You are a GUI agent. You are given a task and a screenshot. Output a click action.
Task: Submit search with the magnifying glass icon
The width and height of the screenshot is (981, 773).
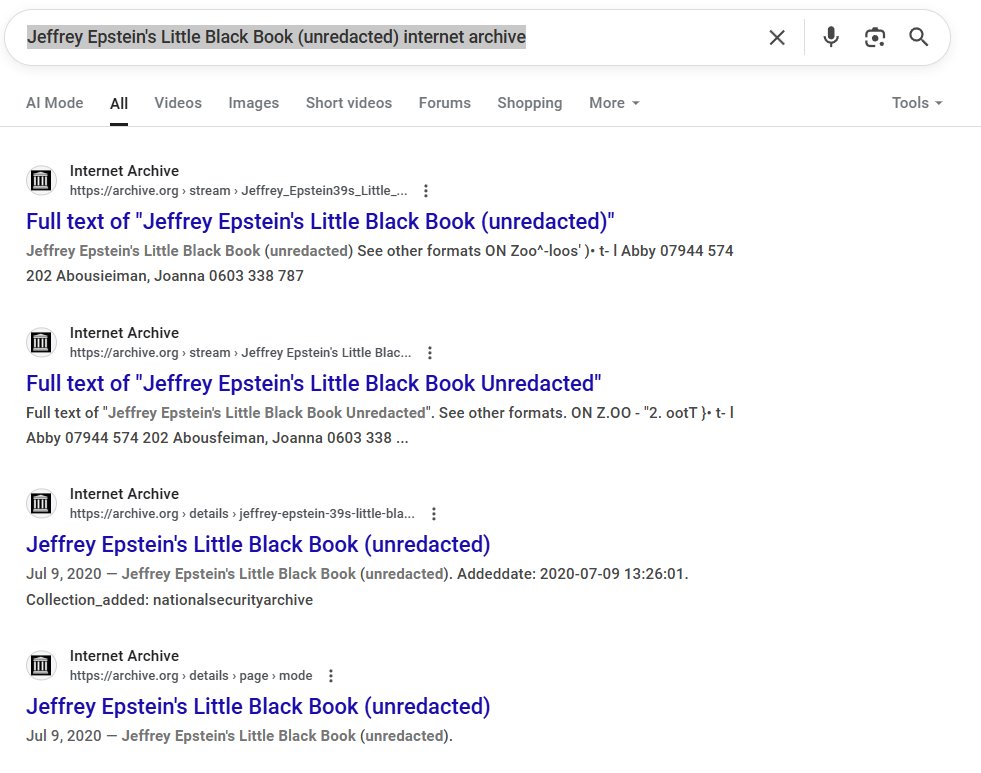coord(918,38)
